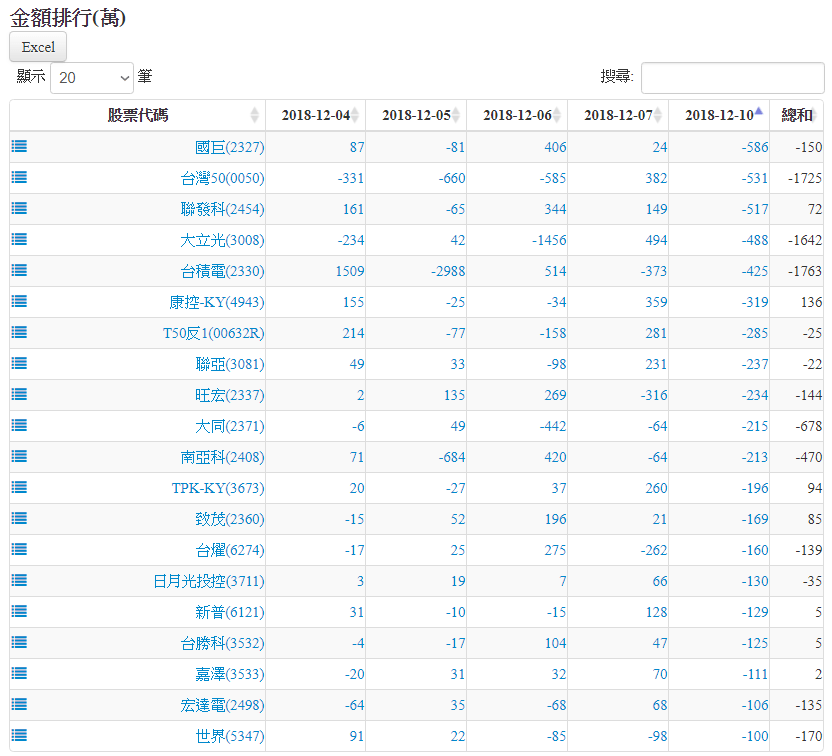Screen dimensions: 832x756
Task: Click the list icon beside 台積電(2330)
Action: pos(19,270)
